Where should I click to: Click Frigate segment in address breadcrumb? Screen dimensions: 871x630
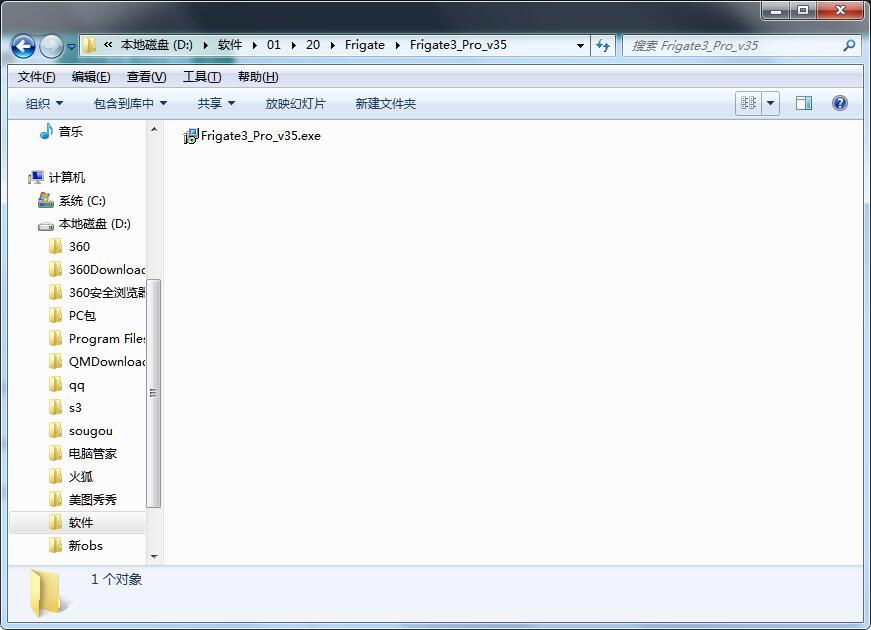point(364,45)
